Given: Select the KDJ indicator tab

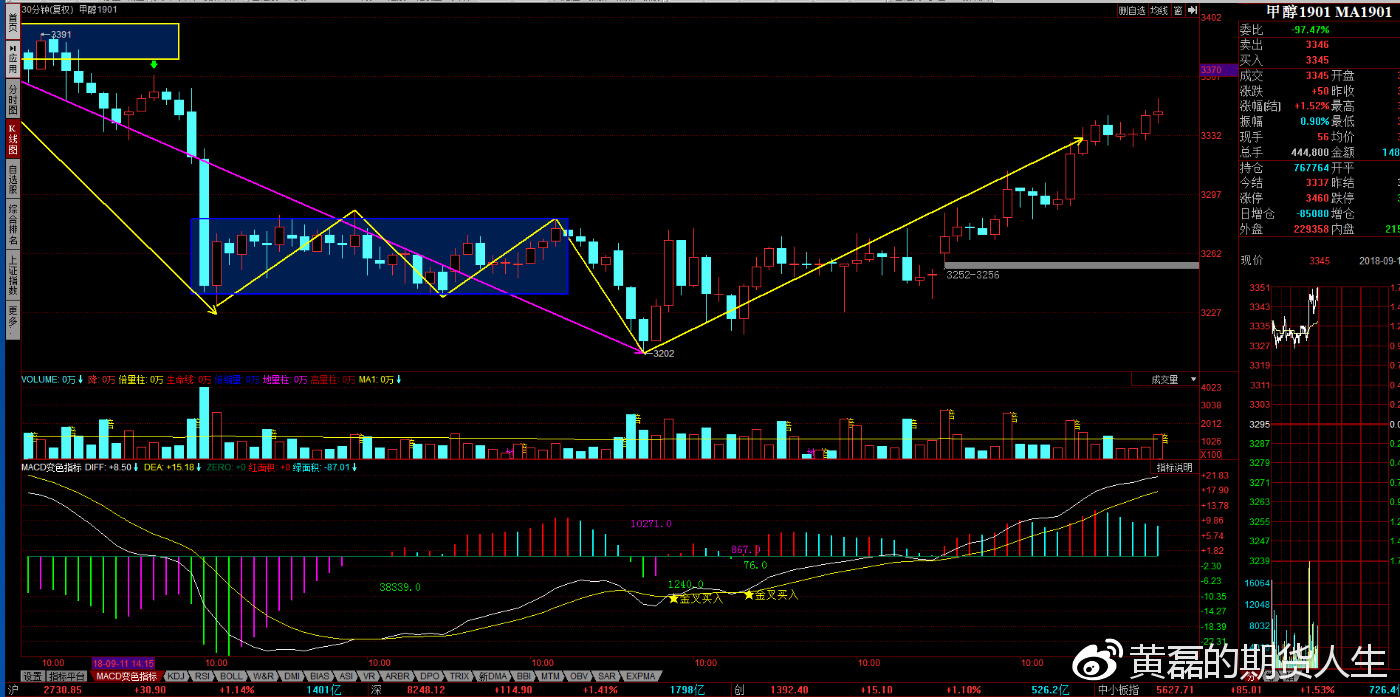Looking at the screenshot, I should [x=176, y=677].
